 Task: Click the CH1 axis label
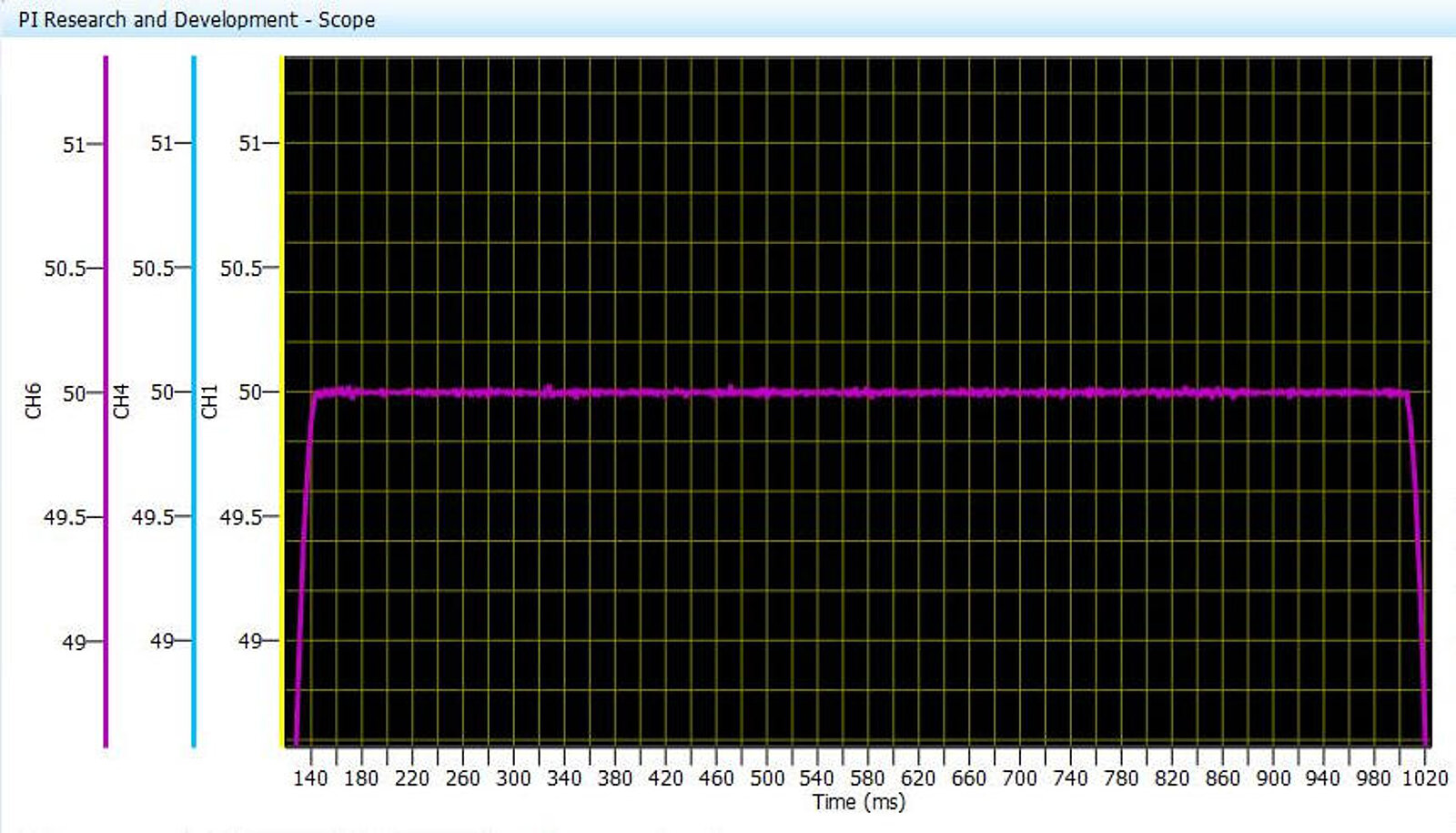(x=209, y=401)
